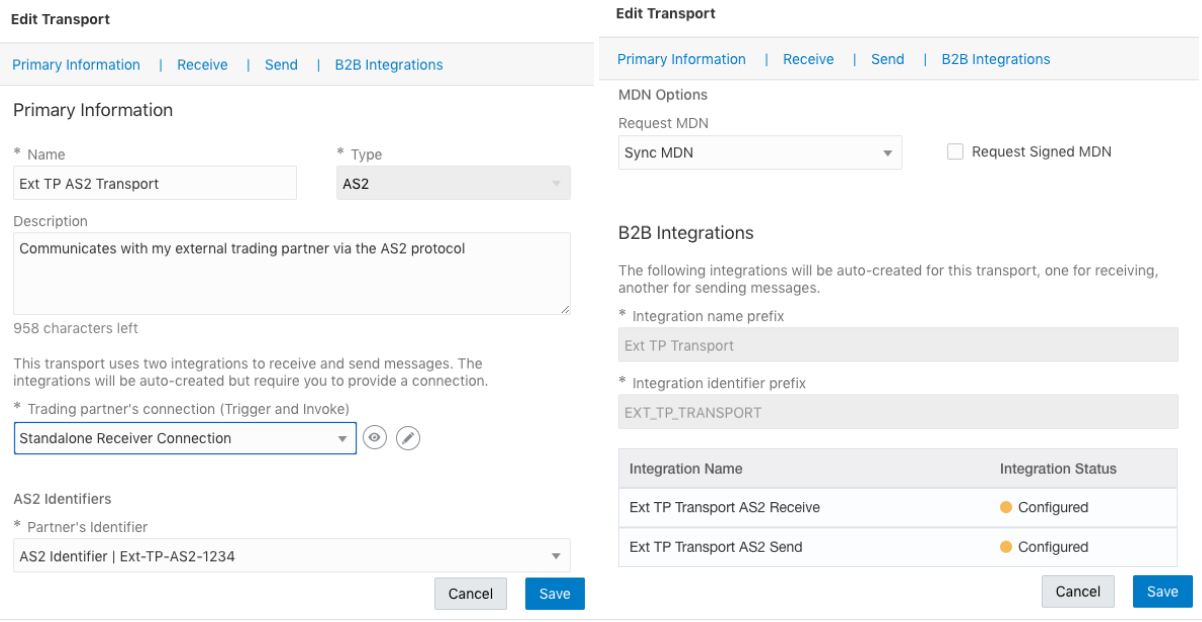Select the Primary Information tab on the right panel
Image resolution: width=1202 pixels, height=622 pixels.
point(681,59)
